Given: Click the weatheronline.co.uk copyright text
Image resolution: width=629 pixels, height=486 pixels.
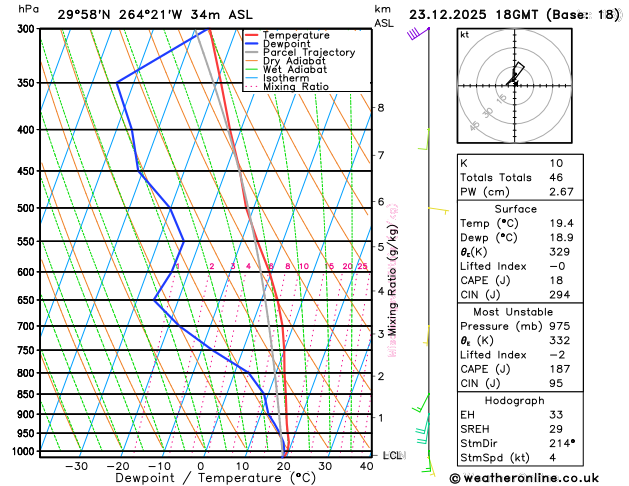Looking at the screenshot, I should pos(524,478).
